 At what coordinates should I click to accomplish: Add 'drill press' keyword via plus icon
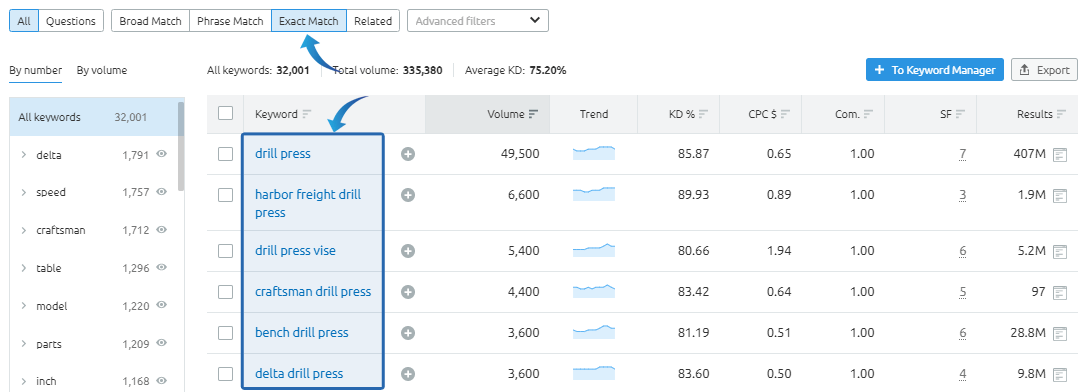tap(408, 154)
